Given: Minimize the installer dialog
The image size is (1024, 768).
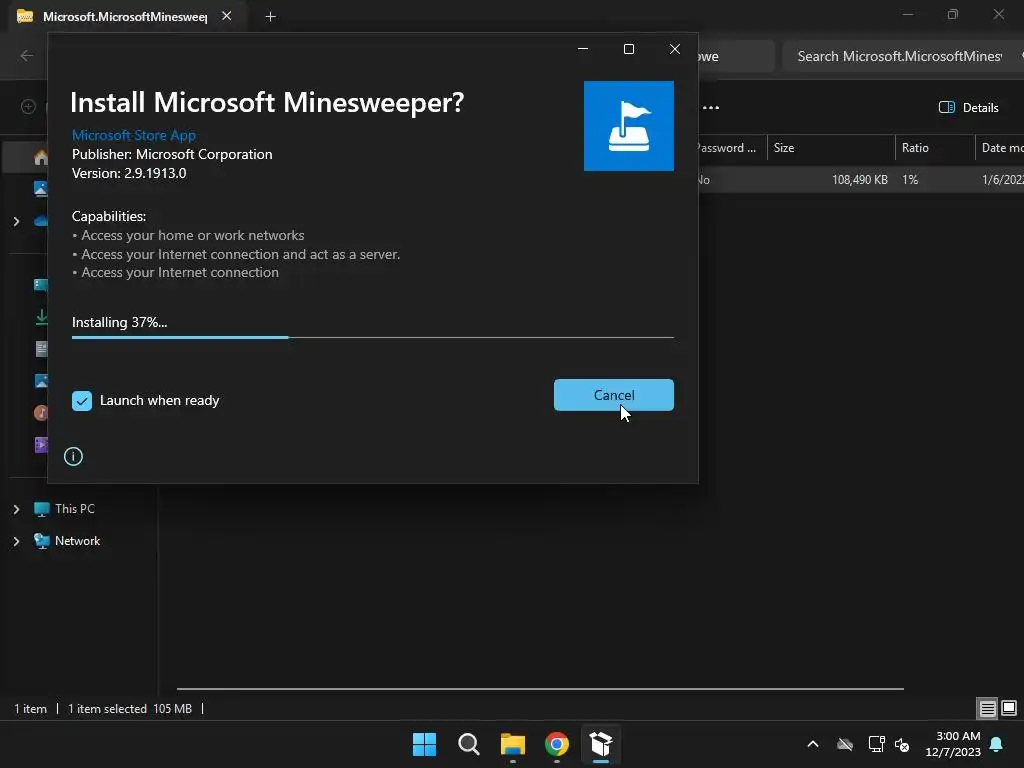Looking at the screenshot, I should (x=583, y=49).
